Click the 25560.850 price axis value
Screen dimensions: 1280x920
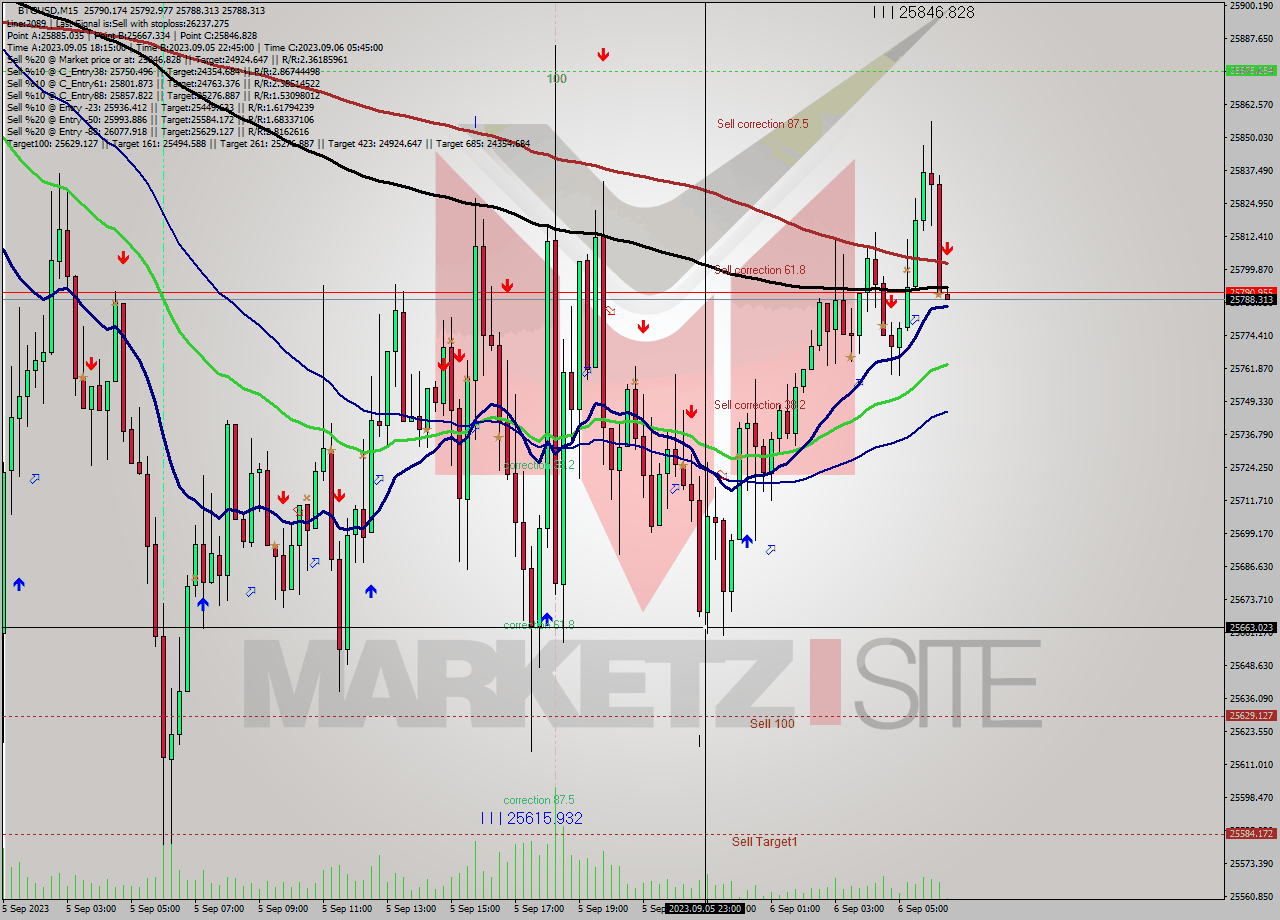pos(1251,896)
